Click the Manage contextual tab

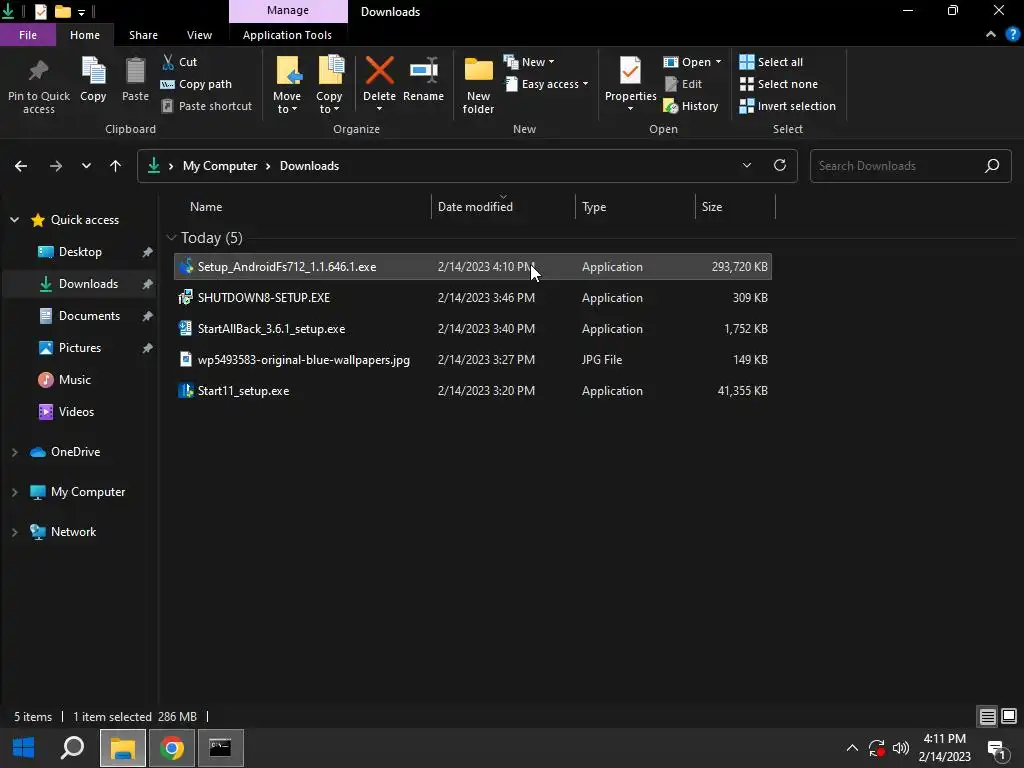tap(288, 11)
